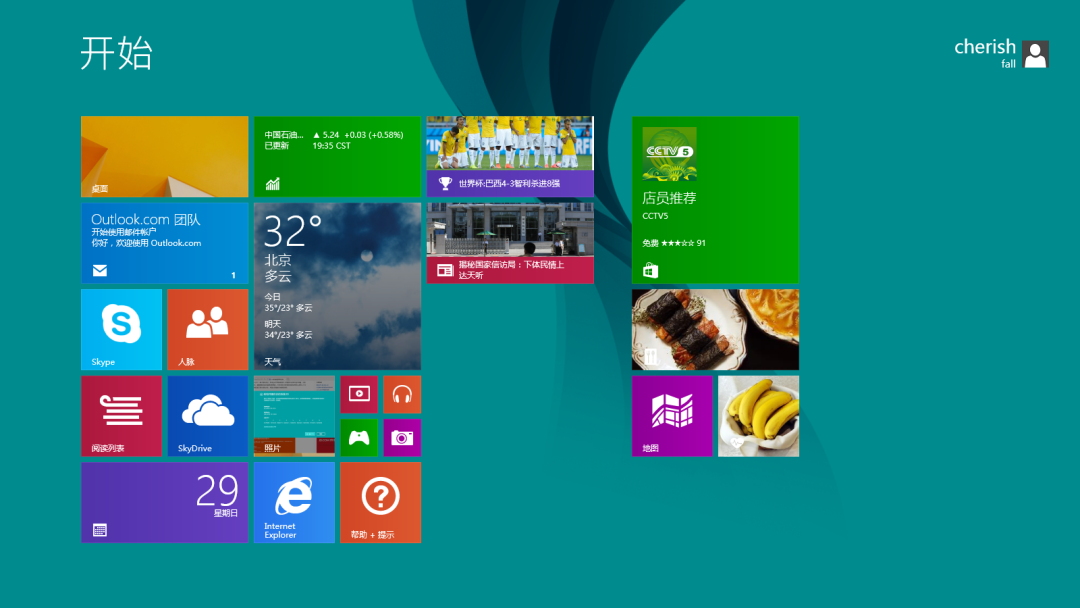Screen dimensions: 1080x608
Task: Open the Health tile with bananas
Action: pyautogui.click(x=758, y=416)
